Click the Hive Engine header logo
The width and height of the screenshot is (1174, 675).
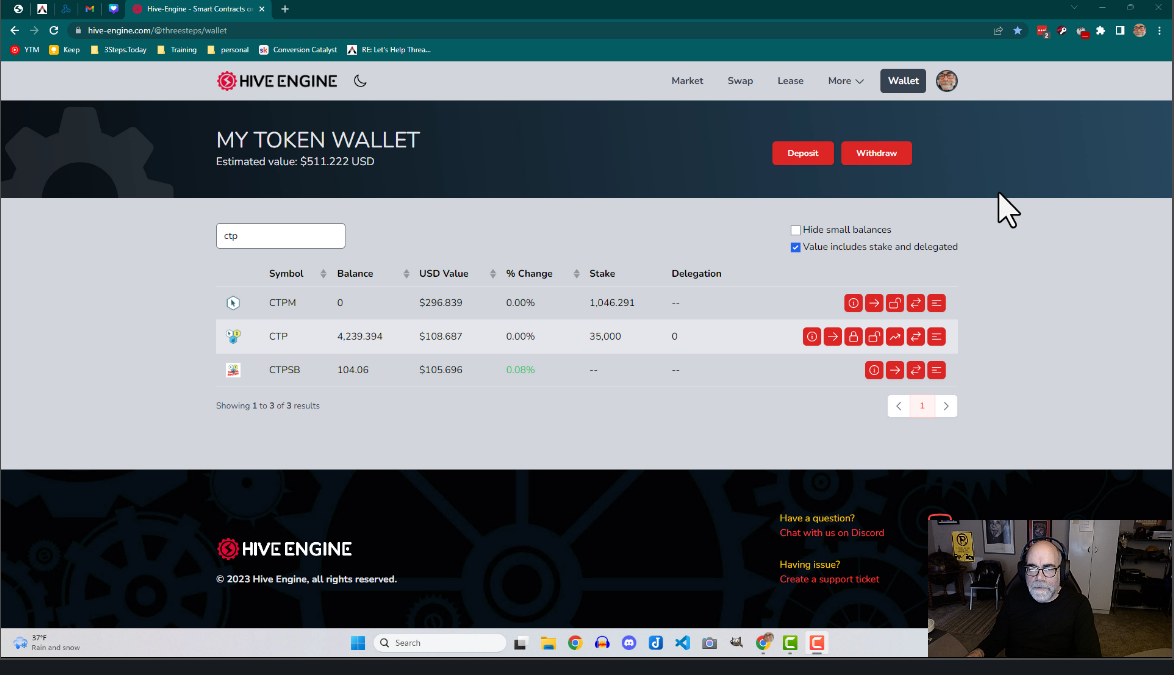pyautogui.click(x=277, y=81)
